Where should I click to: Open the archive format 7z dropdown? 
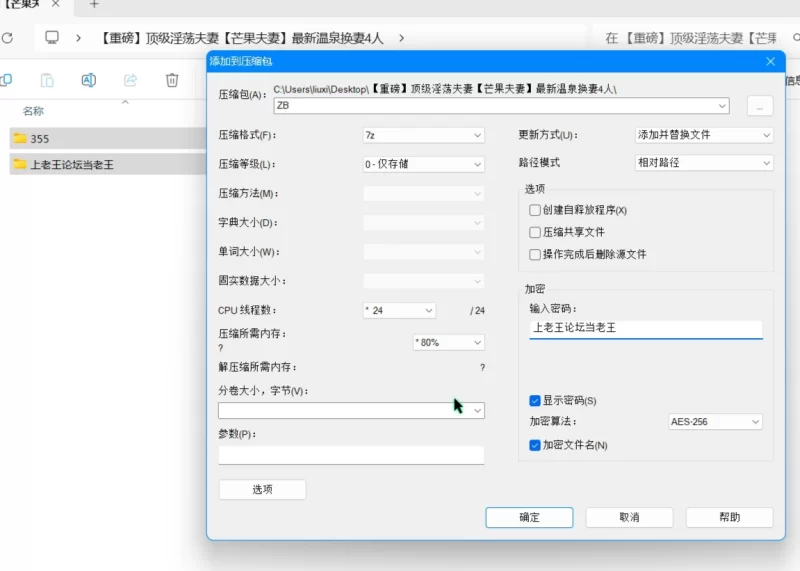423,135
